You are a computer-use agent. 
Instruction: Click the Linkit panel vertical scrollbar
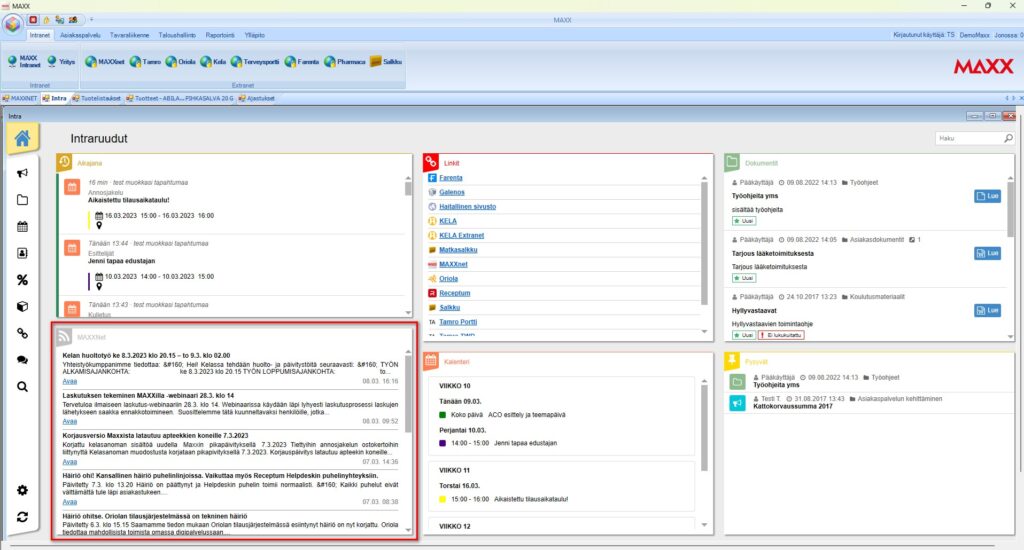[704, 243]
